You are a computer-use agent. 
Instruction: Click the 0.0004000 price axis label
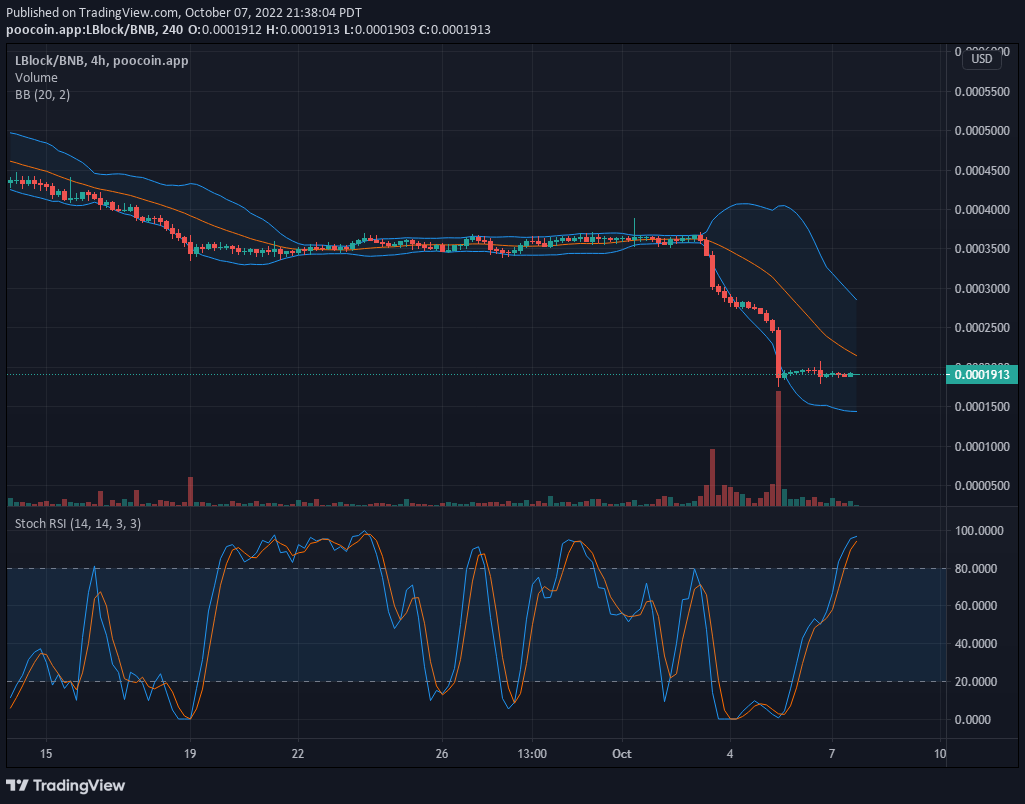pyautogui.click(x=982, y=210)
